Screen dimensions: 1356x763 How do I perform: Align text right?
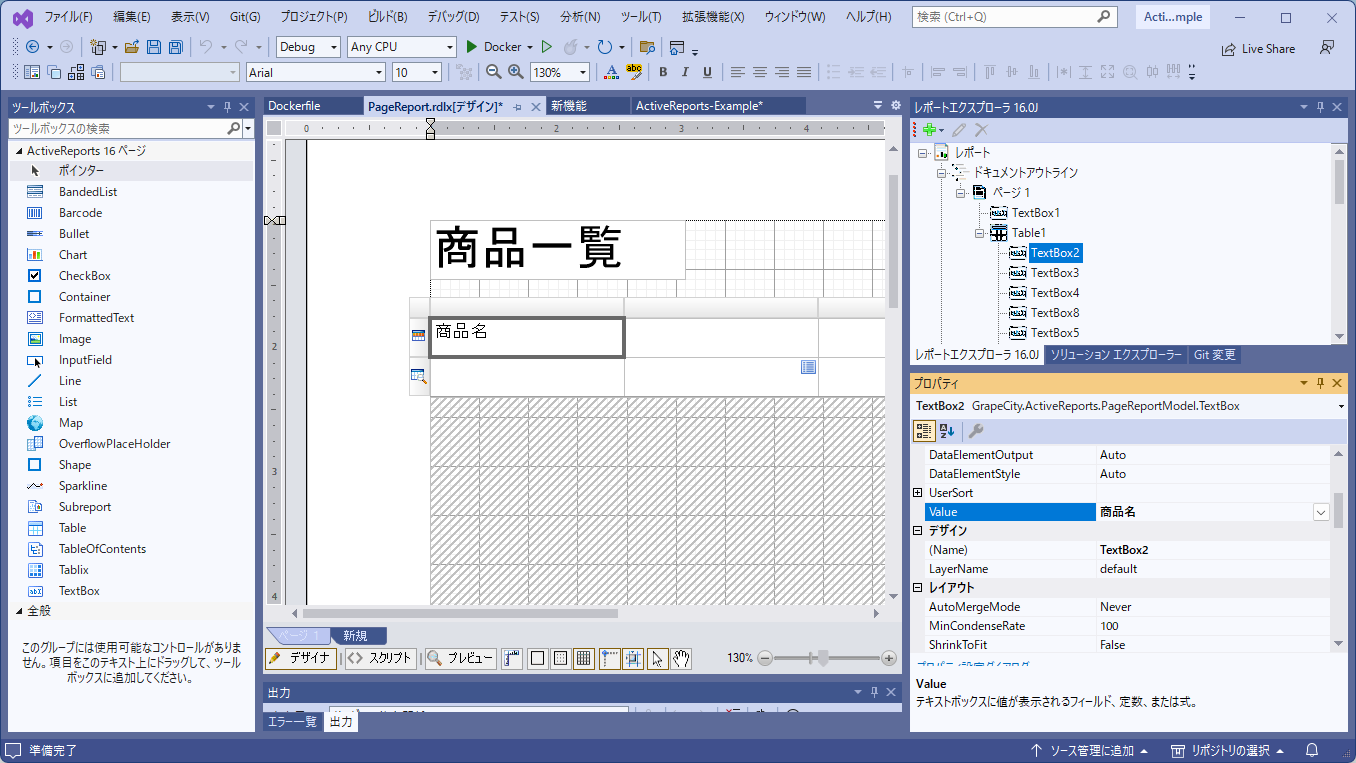coord(782,72)
